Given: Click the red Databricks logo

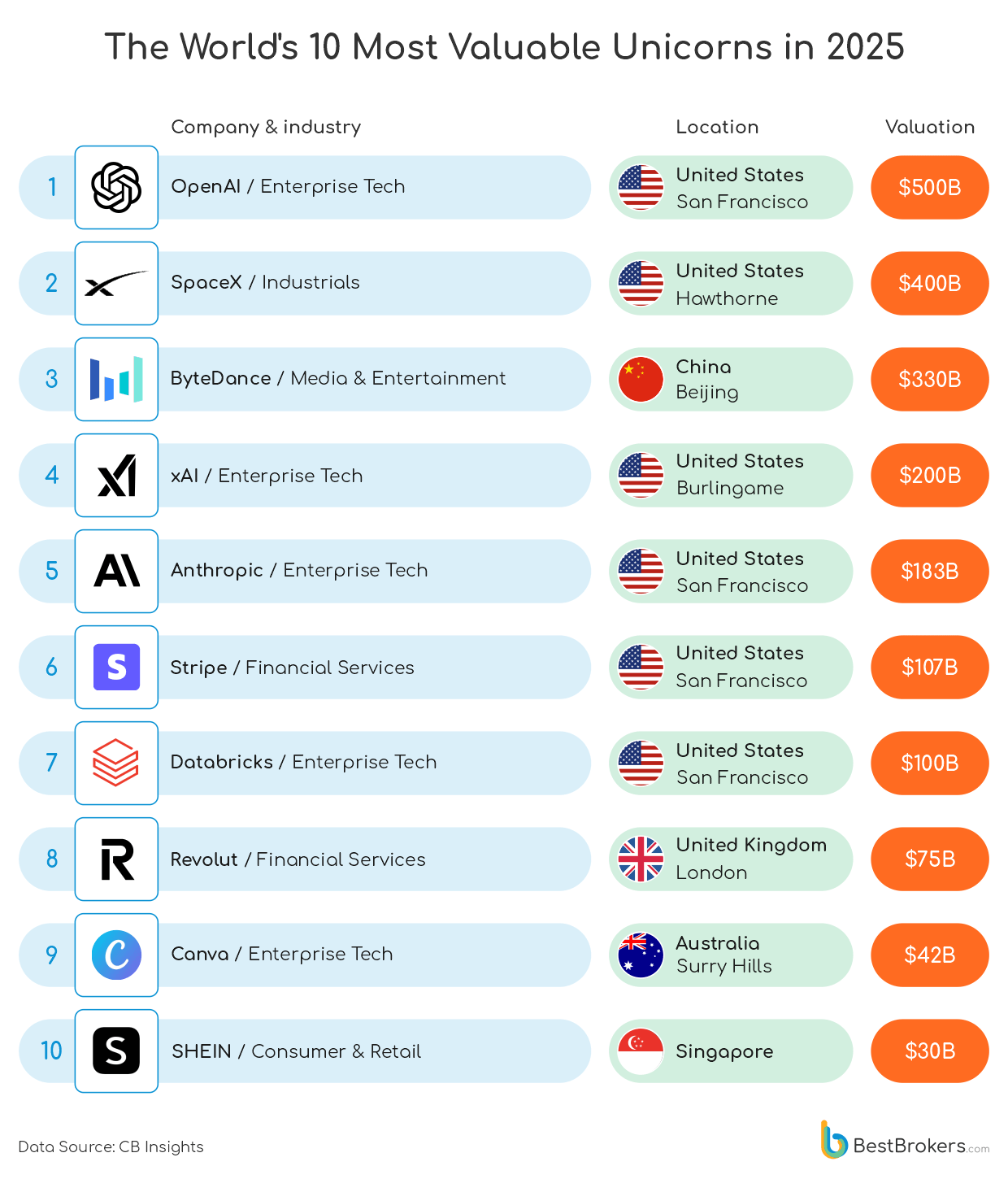Looking at the screenshot, I should point(116,763).
